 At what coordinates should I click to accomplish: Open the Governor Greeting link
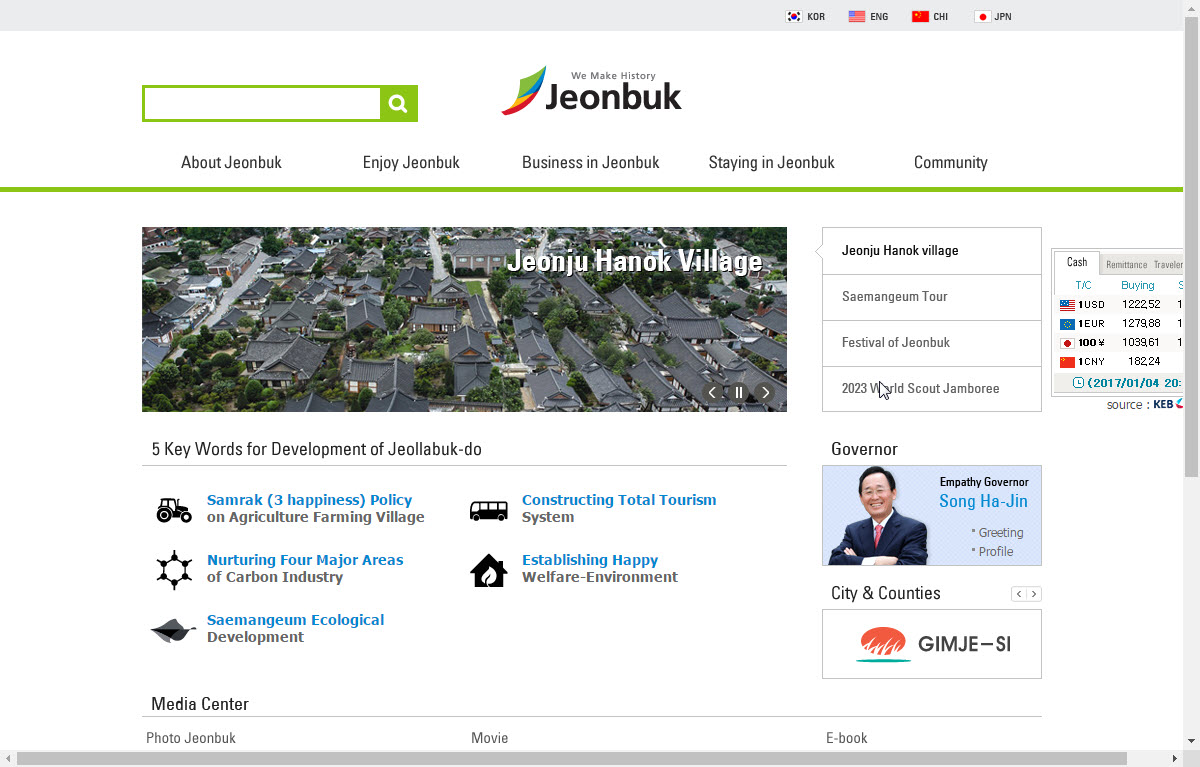[x=1000, y=533]
